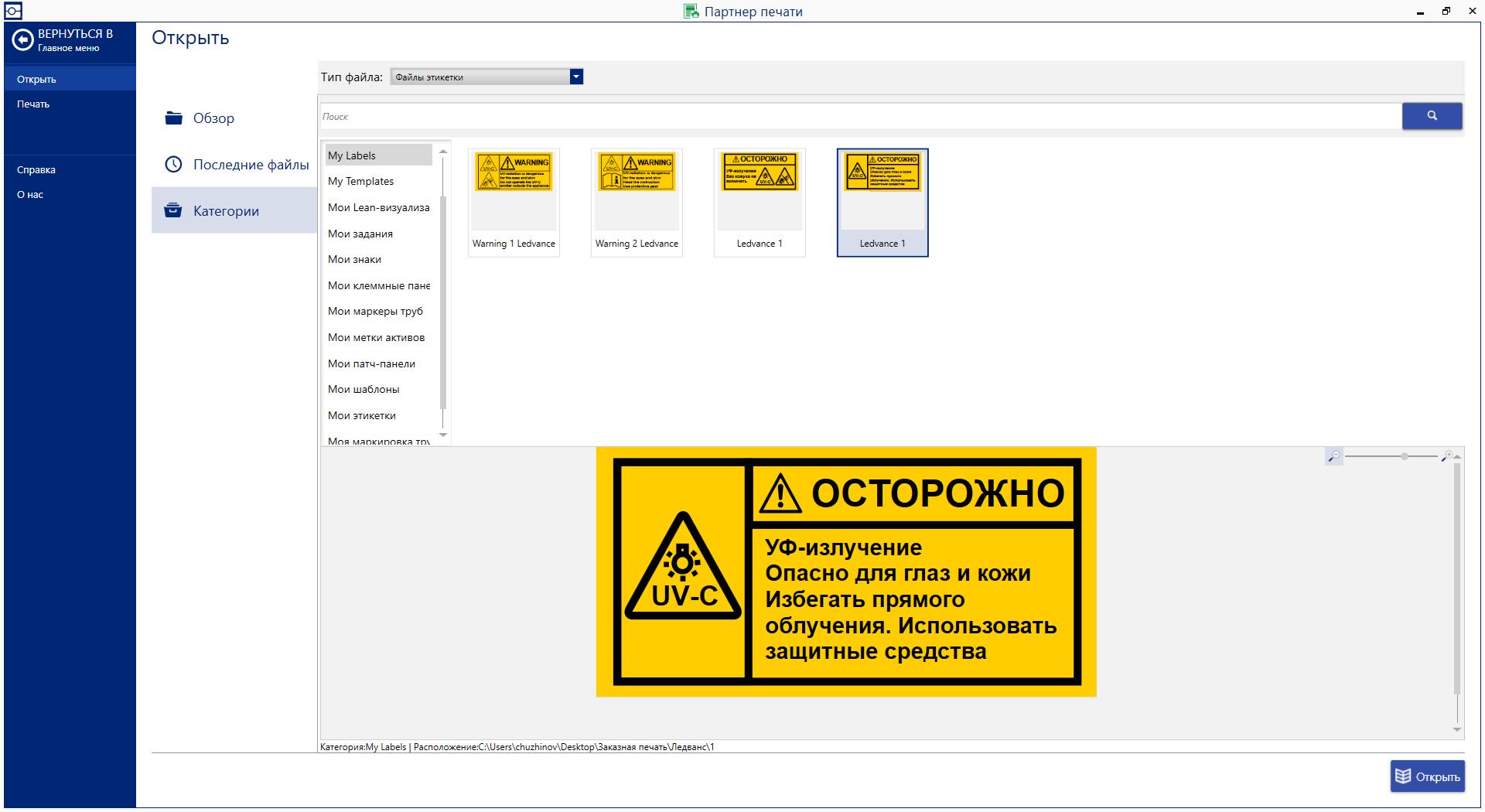Image resolution: width=1485 pixels, height=812 pixels.
Task: Open Обзор using the folder icon
Action: pyautogui.click(x=173, y=118)
